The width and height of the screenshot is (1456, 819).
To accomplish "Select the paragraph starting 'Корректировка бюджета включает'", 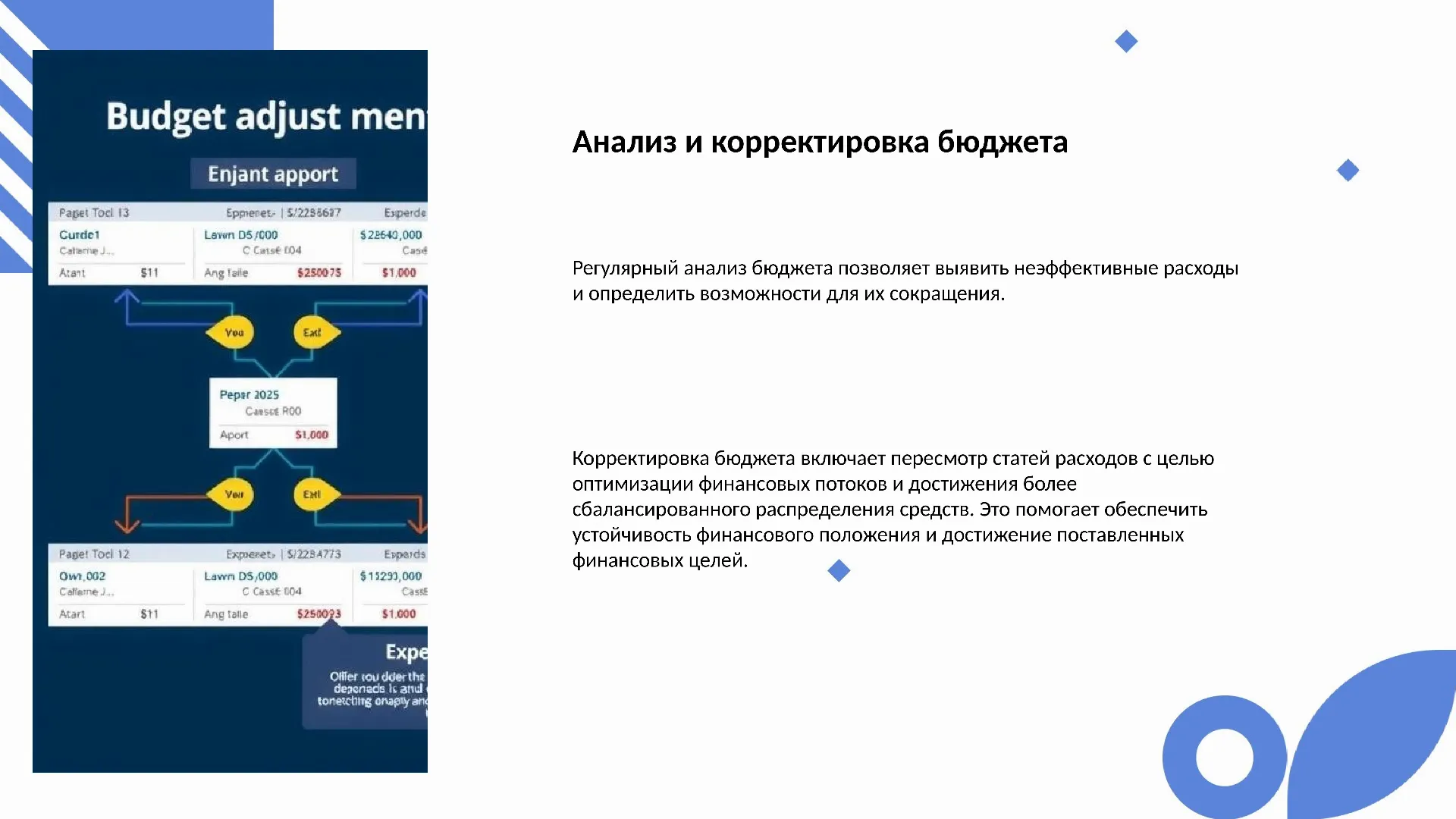I will (893, 509).
